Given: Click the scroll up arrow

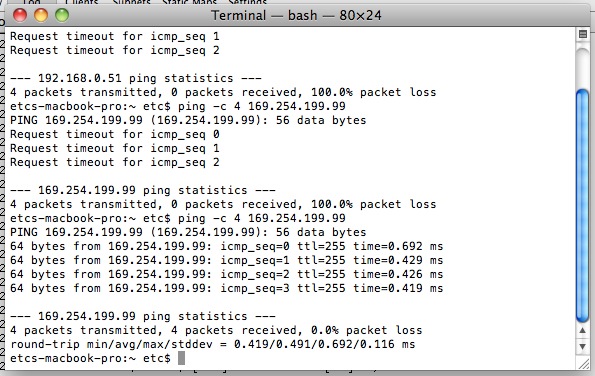Looking at the screenshot, I should 582,330.
